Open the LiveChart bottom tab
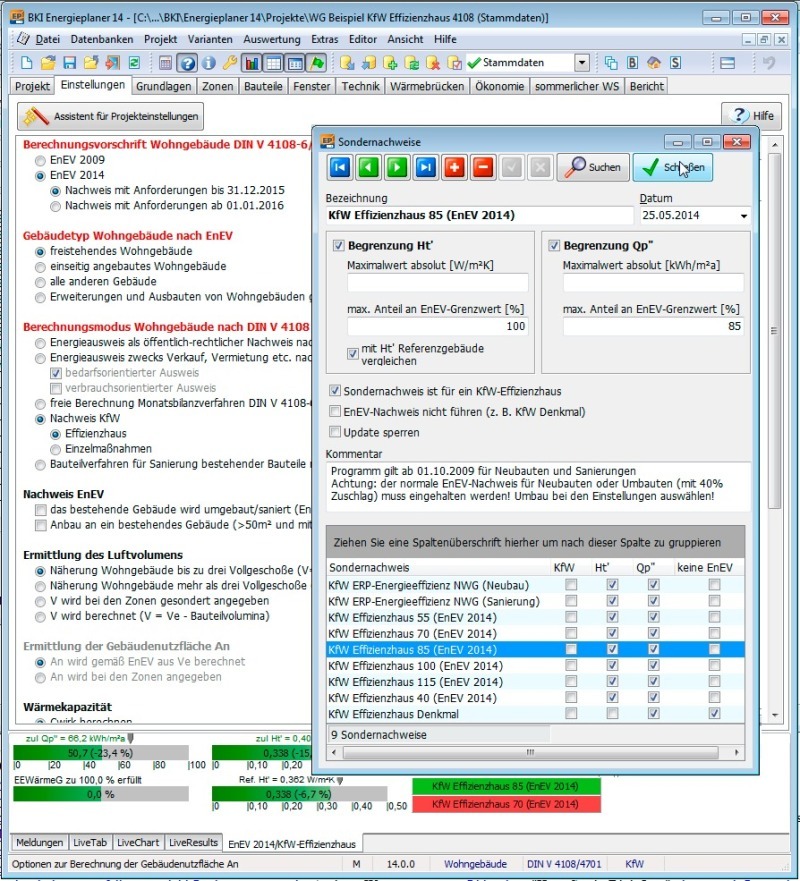Viewport: 800px width, 881px height. point(138,842)
